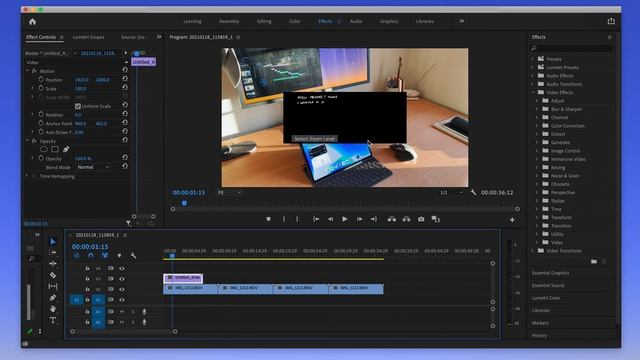Toggle the Motion effect fx switch
This screenshot has width=640, height=360.
coord(34,71)
